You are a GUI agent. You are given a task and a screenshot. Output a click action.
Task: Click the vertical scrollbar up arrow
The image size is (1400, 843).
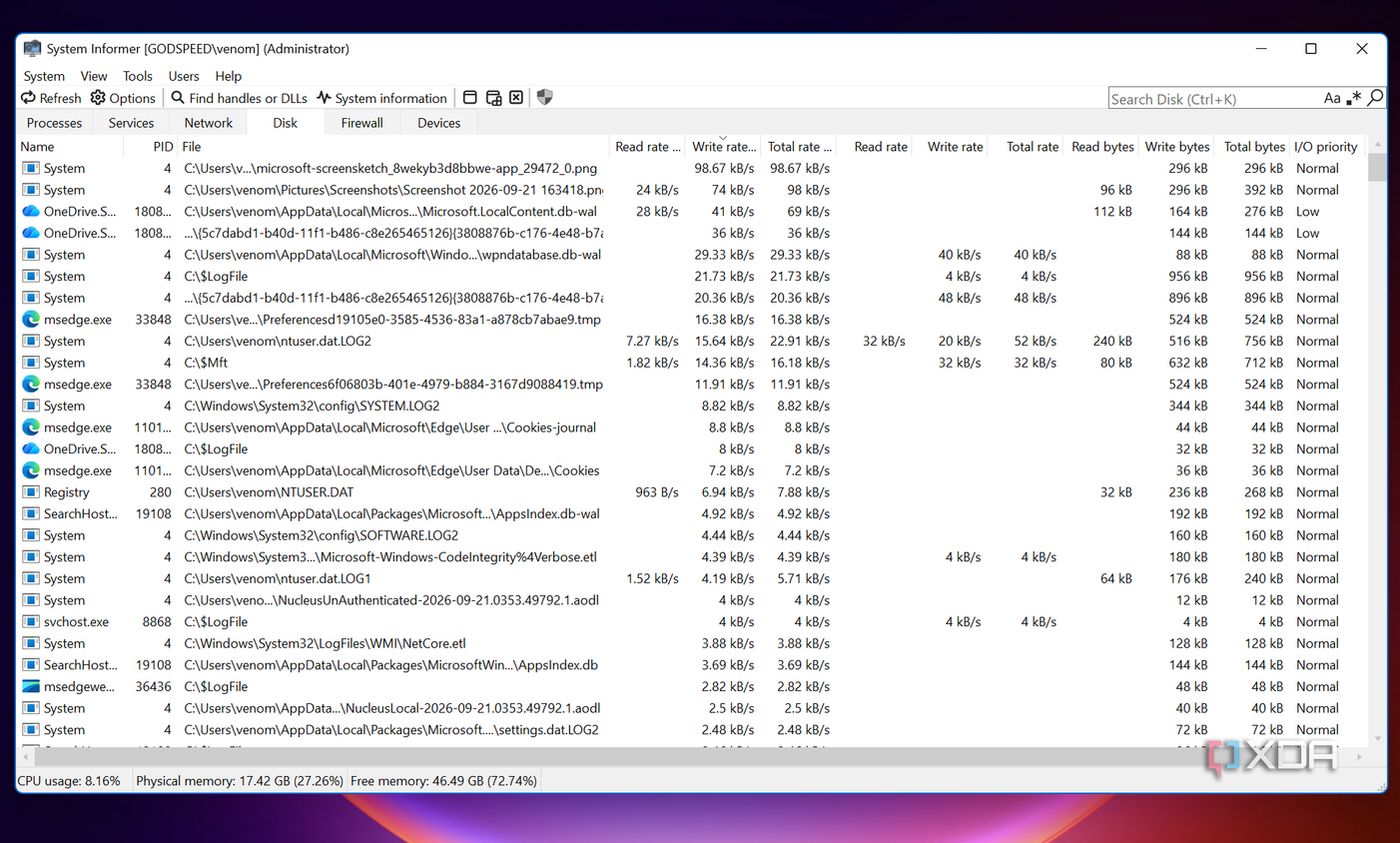point(1378,145)
